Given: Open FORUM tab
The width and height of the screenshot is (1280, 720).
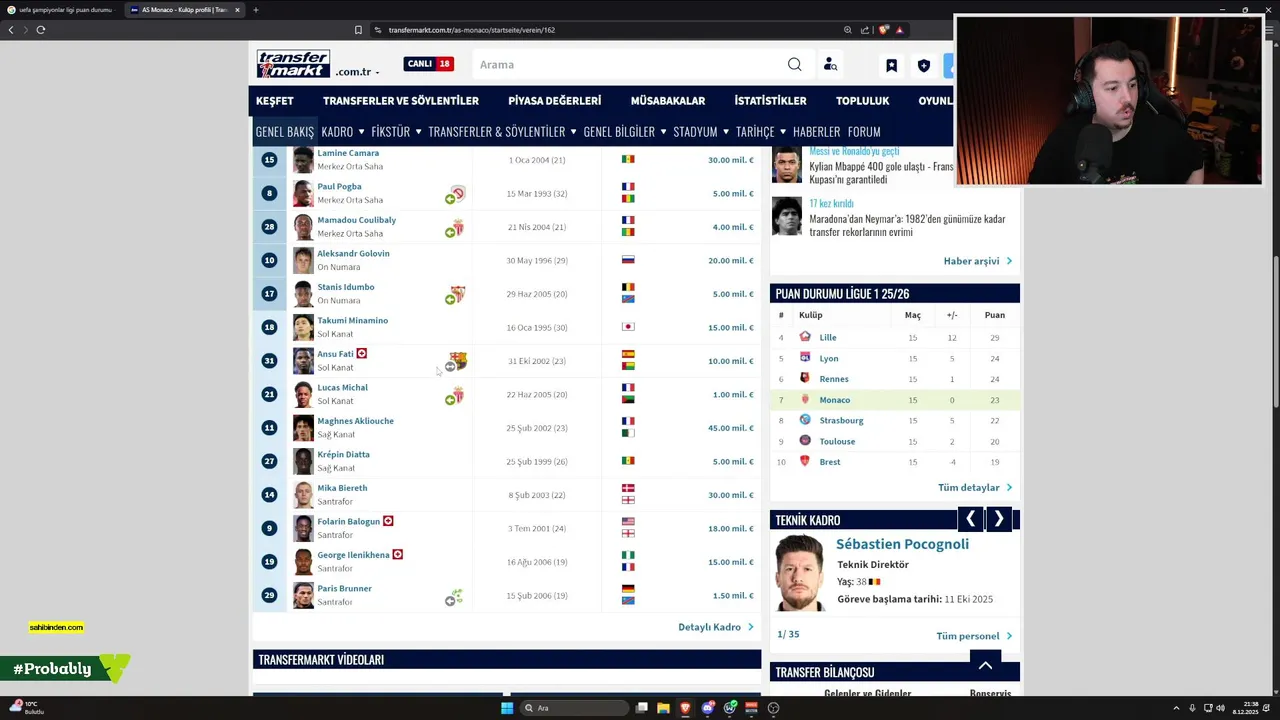Looking at the screenshot, I should point(864,131).
